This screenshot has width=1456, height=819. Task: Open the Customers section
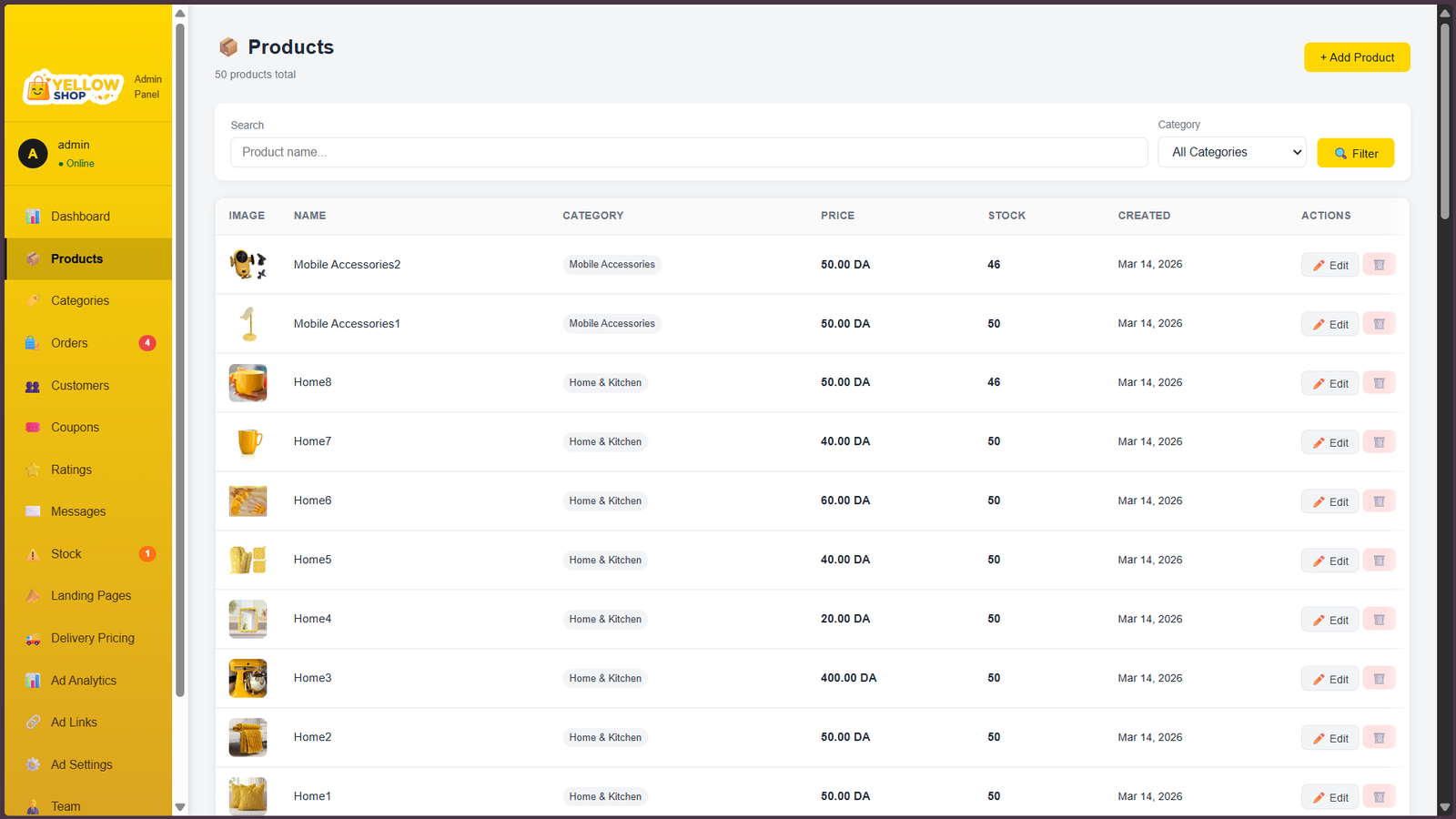coord(88,386)
